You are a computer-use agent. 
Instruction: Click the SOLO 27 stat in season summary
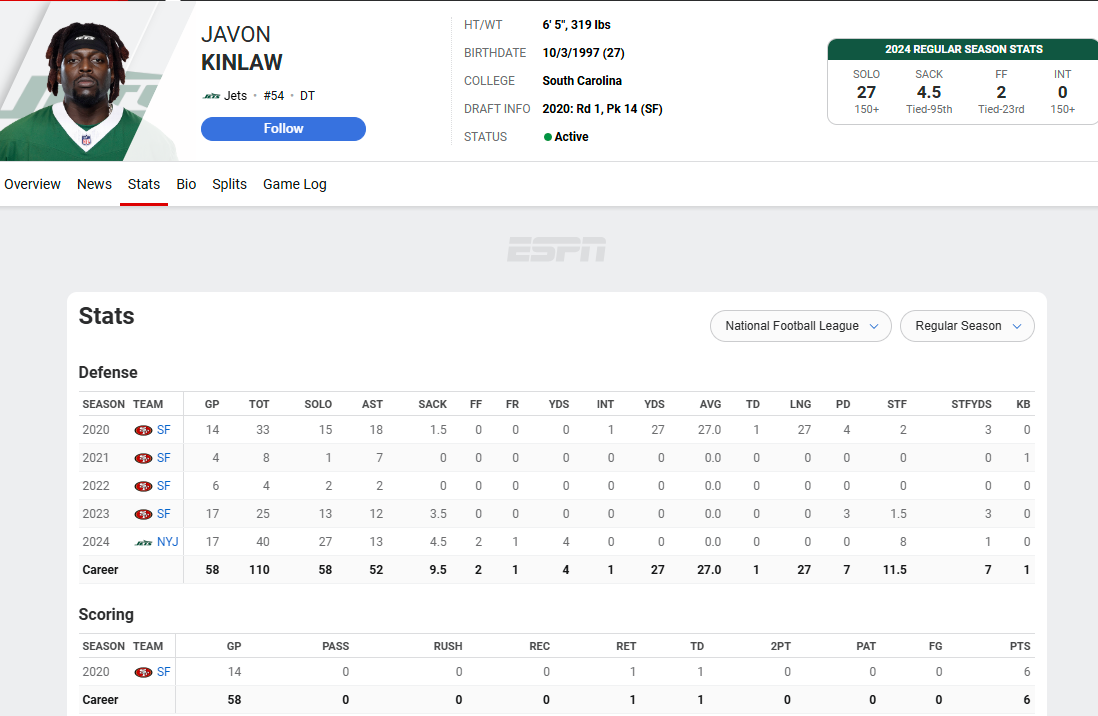click(866, 92)
